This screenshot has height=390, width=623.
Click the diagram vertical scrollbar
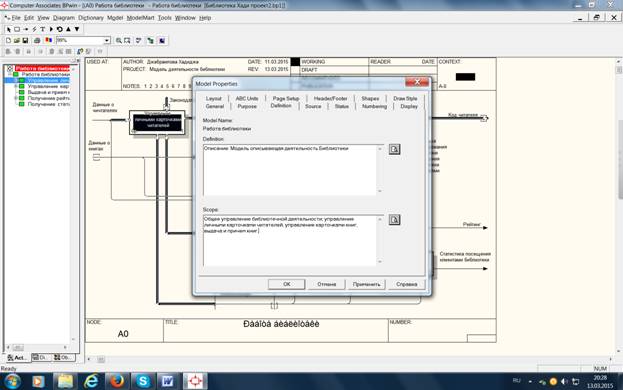click(619, 207)
